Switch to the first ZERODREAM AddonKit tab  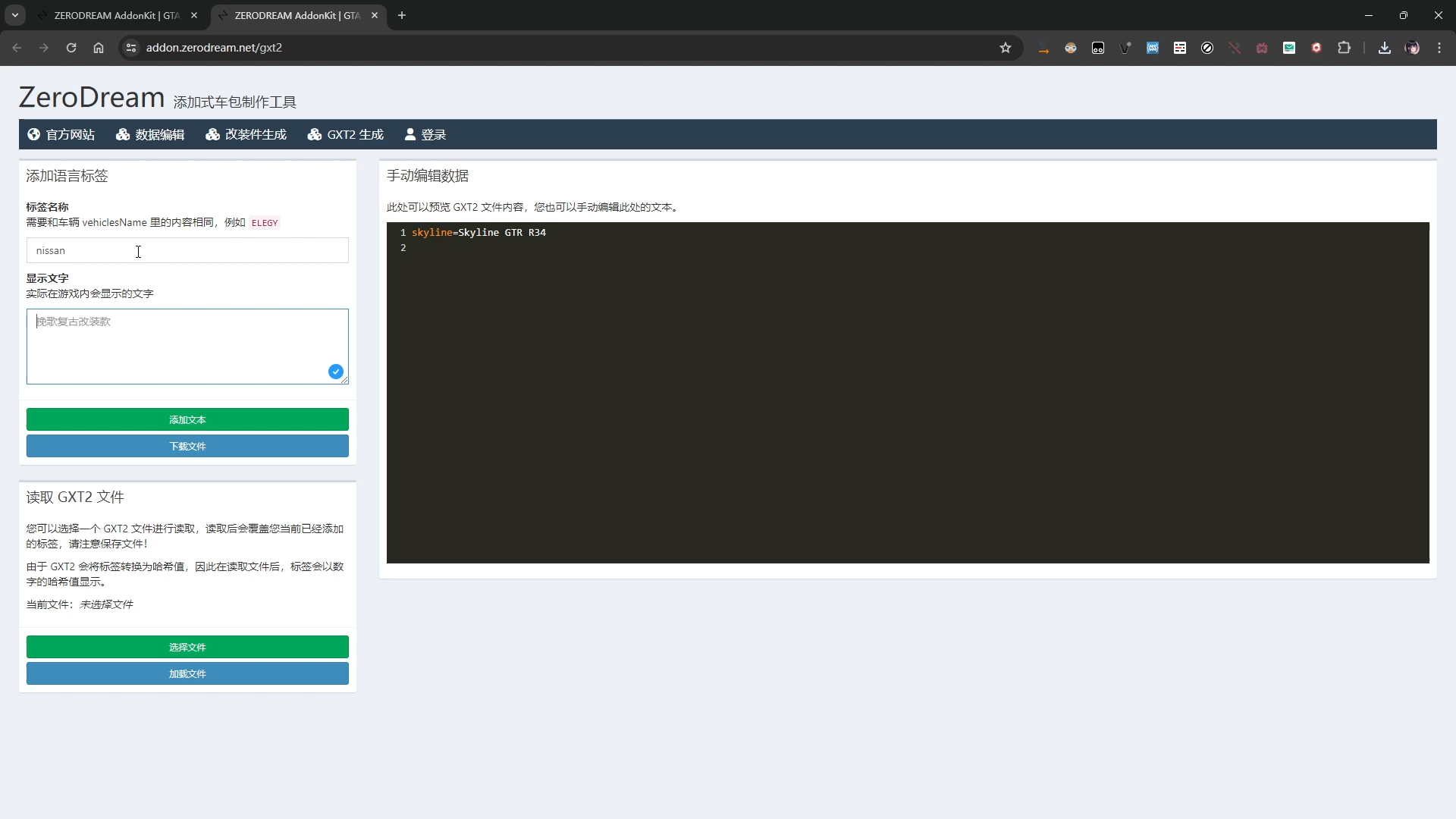[117, 15]
